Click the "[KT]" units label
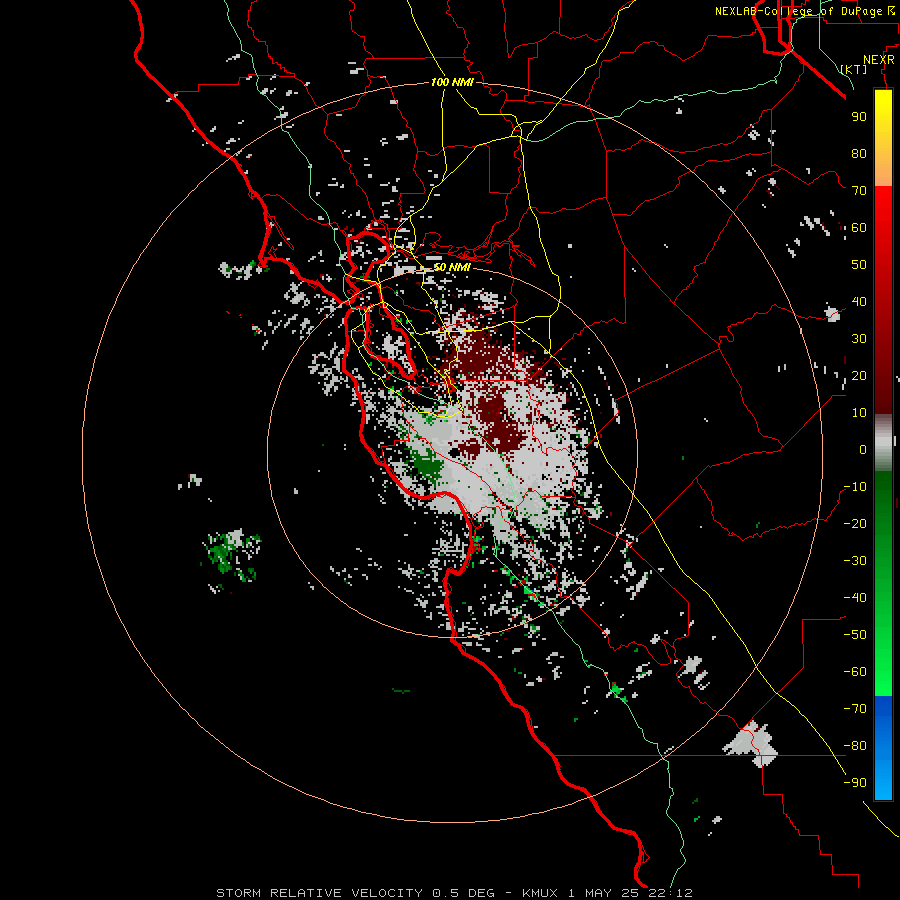This screenshot has width=900, height=900. (854, 69)
